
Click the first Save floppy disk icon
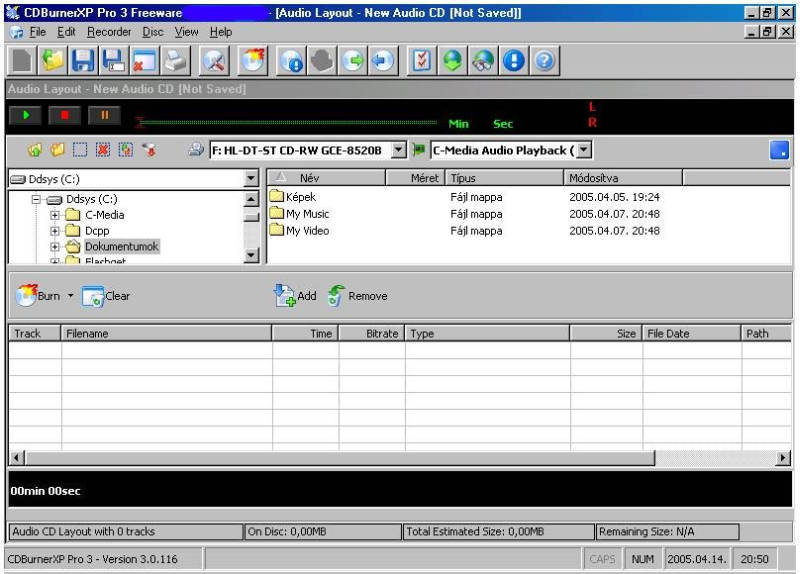pyautogui.click(x=83, y=62)
